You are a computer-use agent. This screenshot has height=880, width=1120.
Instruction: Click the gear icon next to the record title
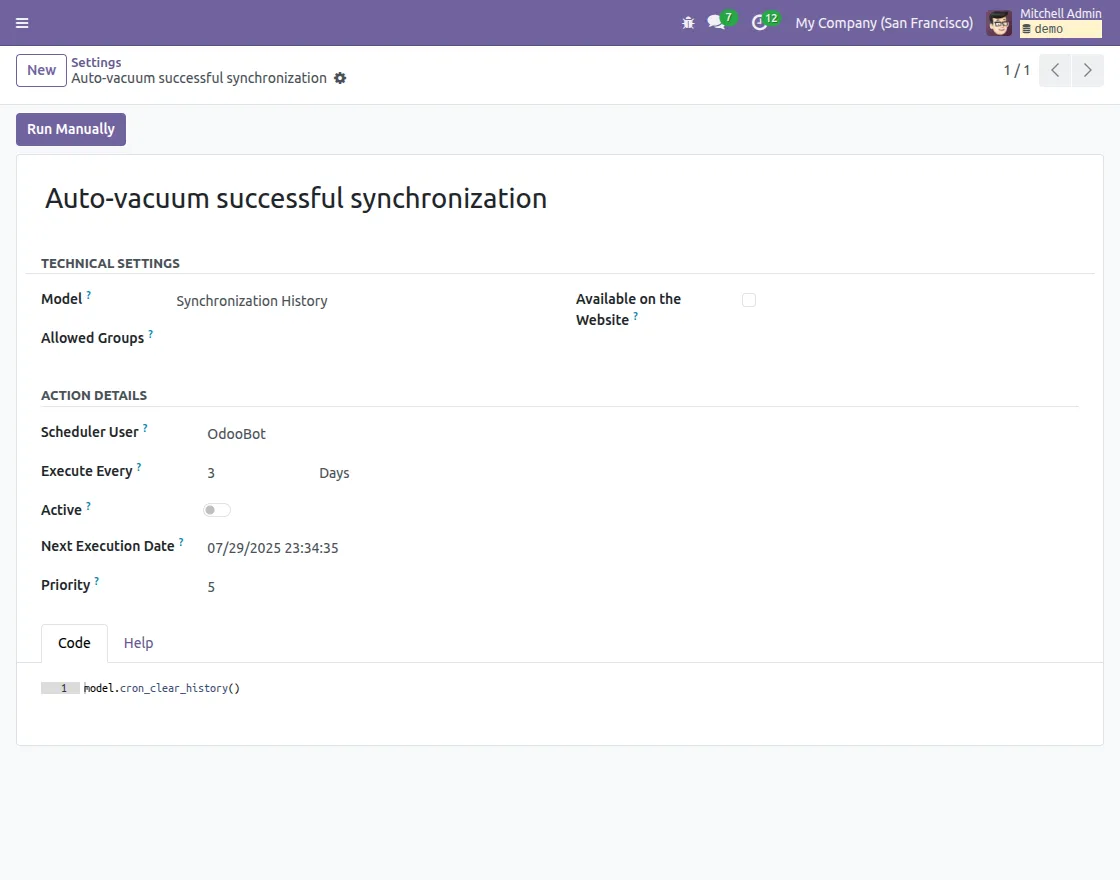click(x=340, y=78)
